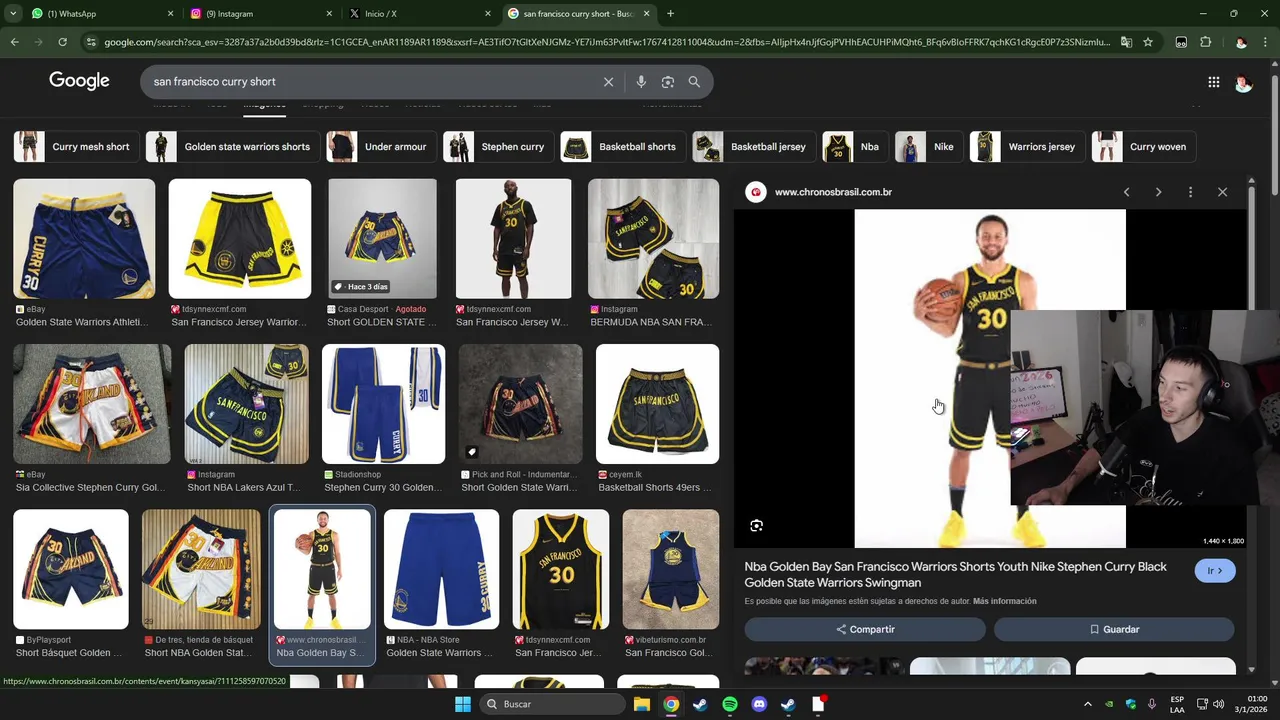Viewport: 1280px width, 720px height.
Task: Select the Basketball jersey filter chip
Action: tap(753, 147)
